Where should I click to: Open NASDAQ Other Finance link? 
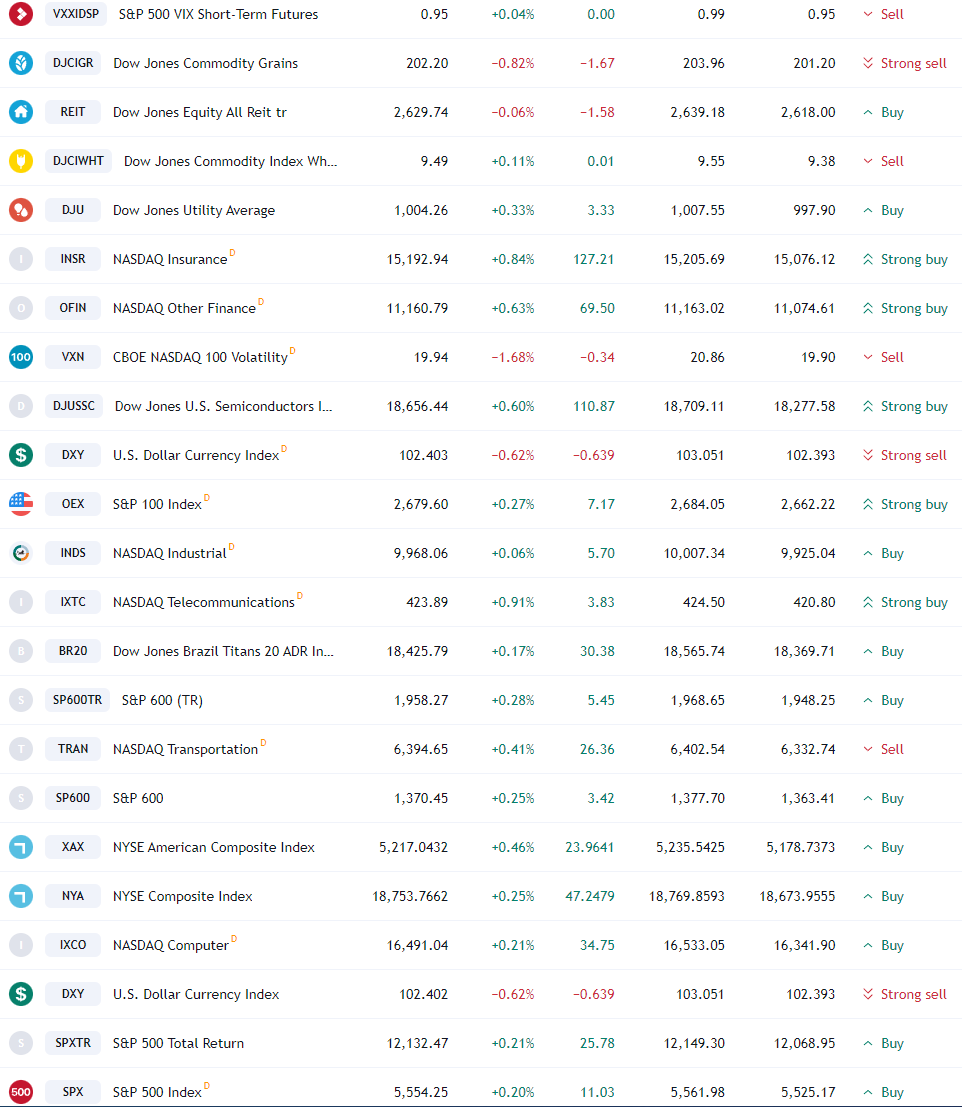[184, 309]
